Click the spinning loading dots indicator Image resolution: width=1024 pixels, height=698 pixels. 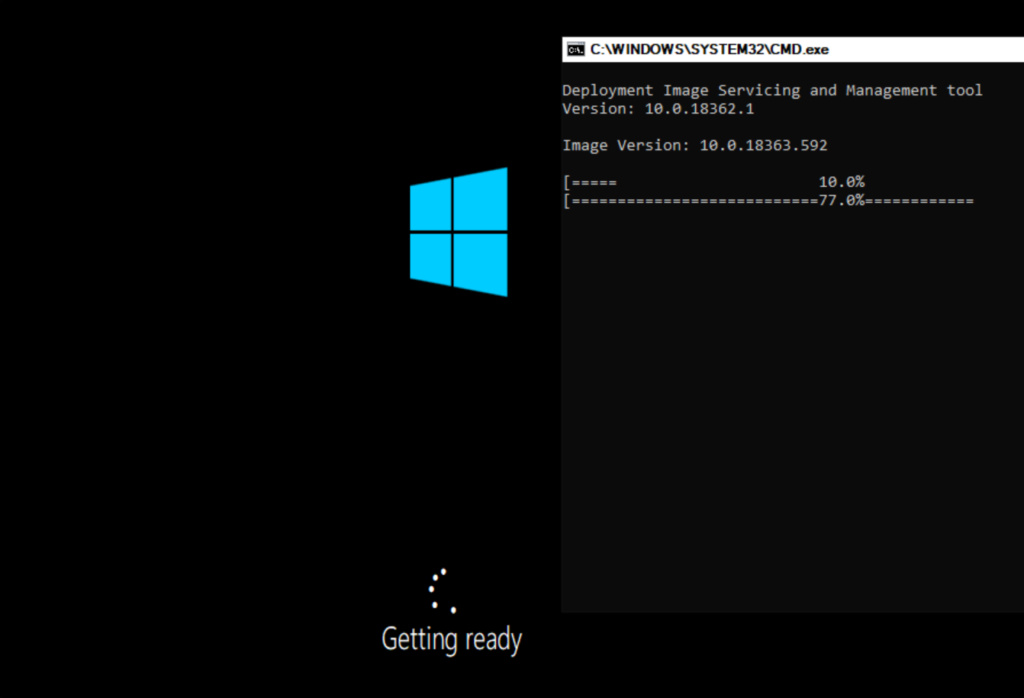tap(442, 591)
